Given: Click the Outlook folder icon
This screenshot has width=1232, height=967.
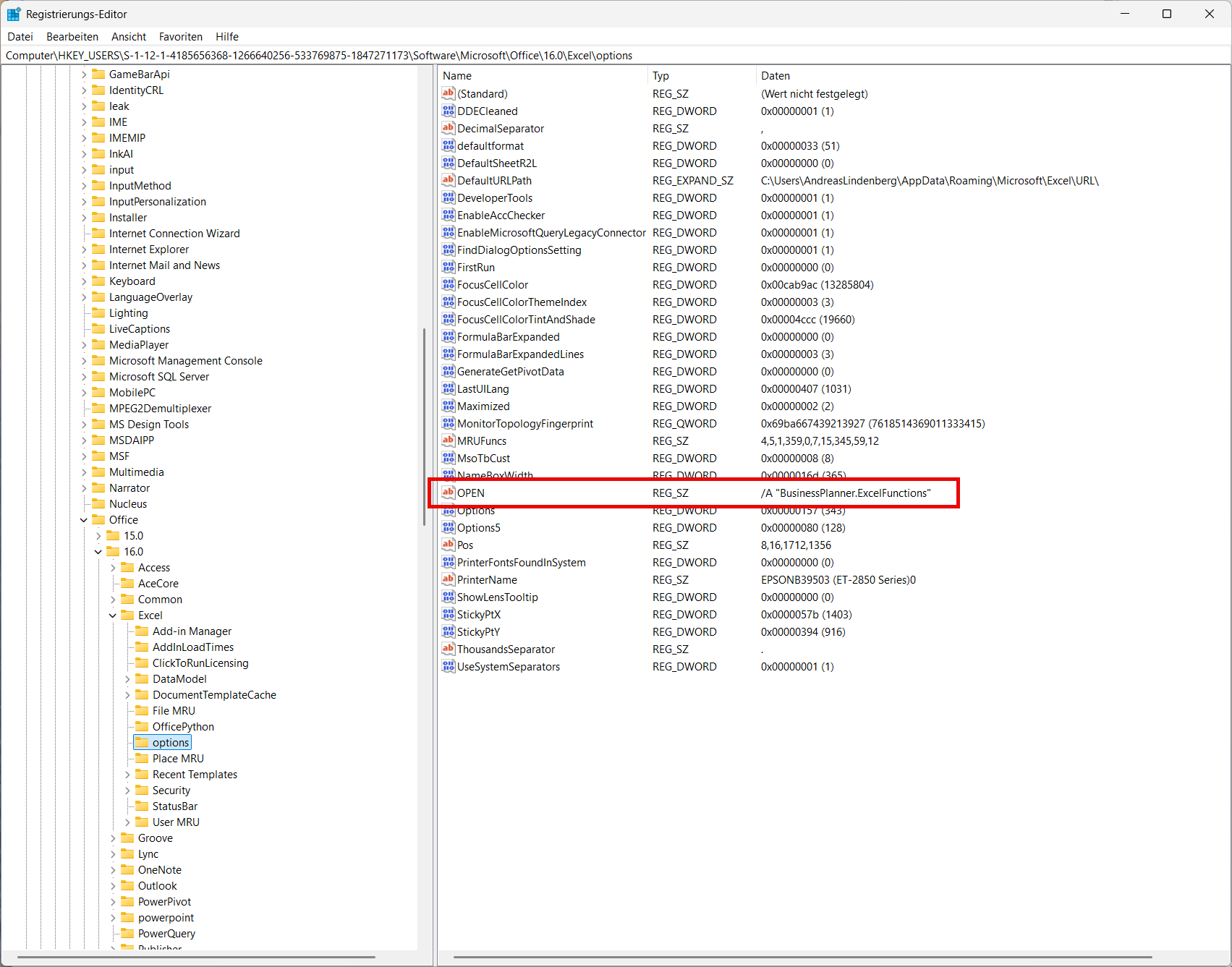Looking at the screenshot, I should coord(127,886).
